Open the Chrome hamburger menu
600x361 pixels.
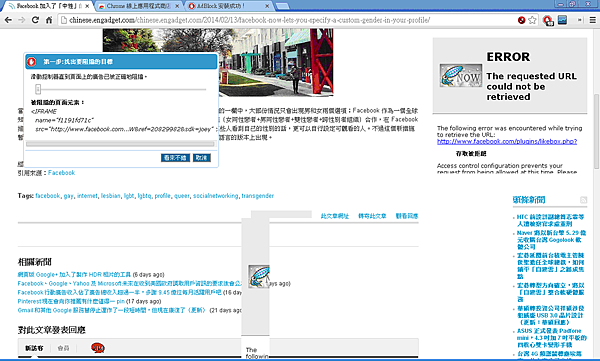tap(593, 20)
